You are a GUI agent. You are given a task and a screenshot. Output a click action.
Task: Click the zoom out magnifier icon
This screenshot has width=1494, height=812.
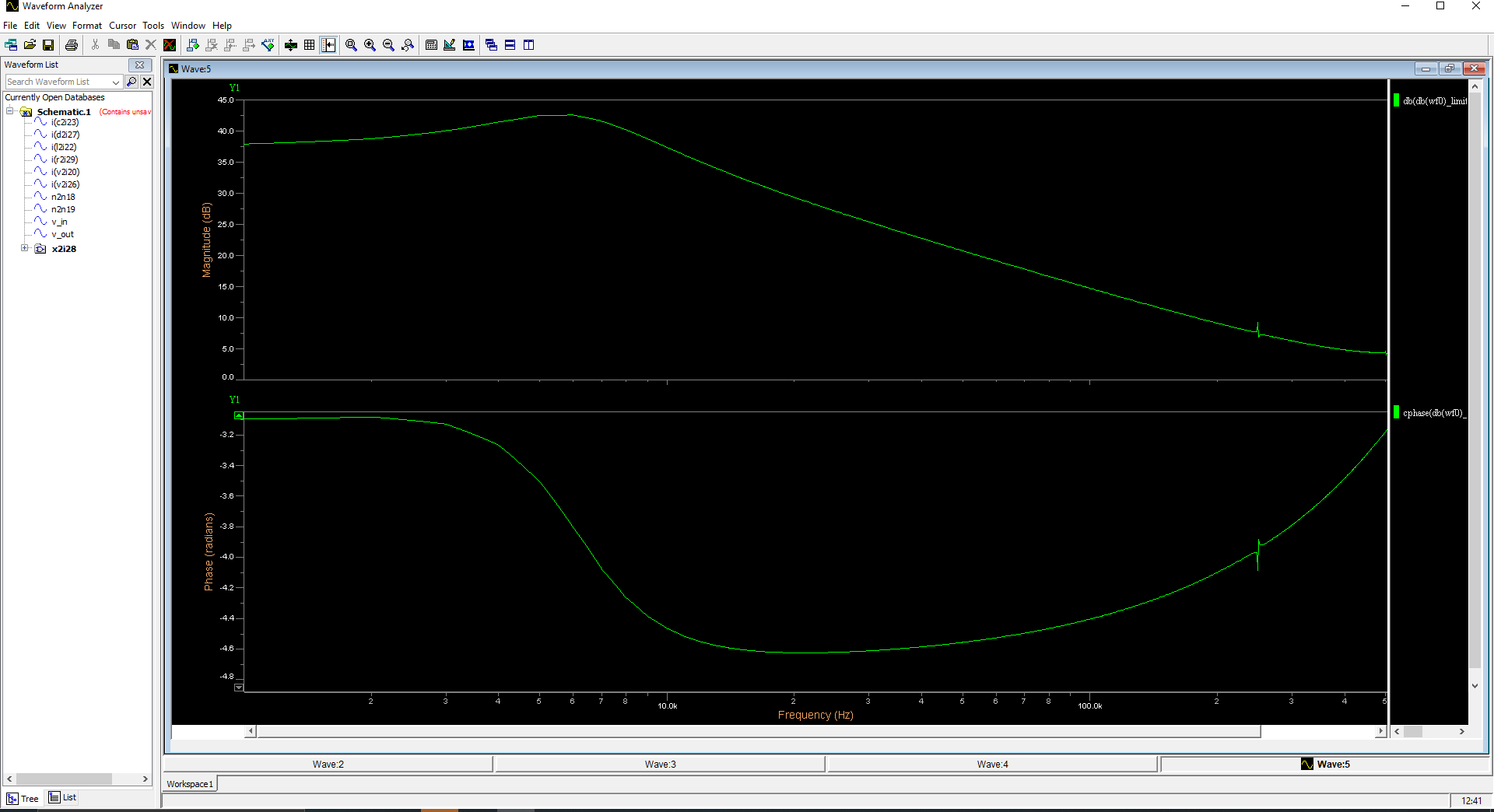[388, 45]
